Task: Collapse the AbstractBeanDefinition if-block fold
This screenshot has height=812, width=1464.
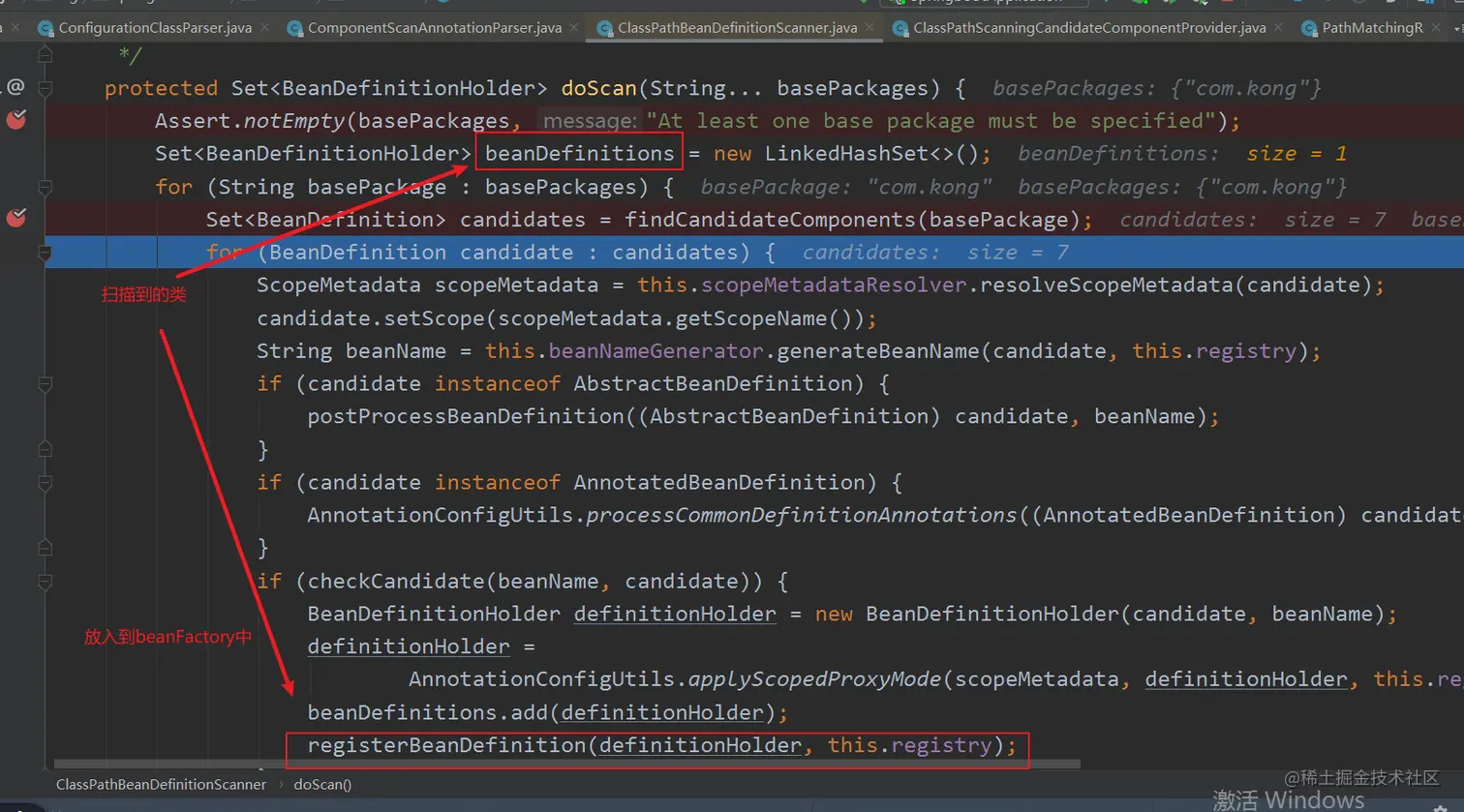Action: point(45,384)
